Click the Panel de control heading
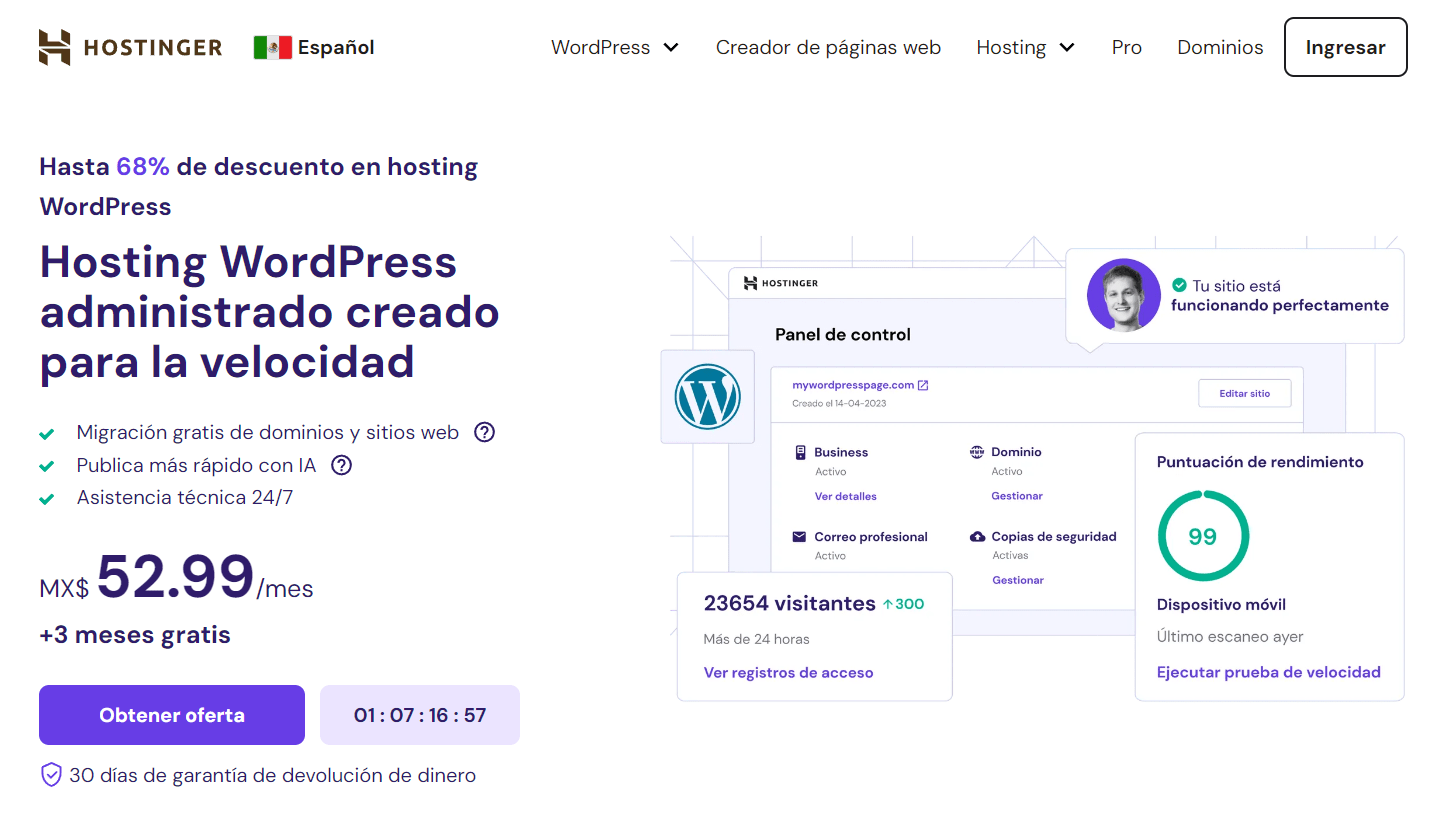The width and height of the screenshot is (1450, 827). pyautogui.click(x=843, y=334)
